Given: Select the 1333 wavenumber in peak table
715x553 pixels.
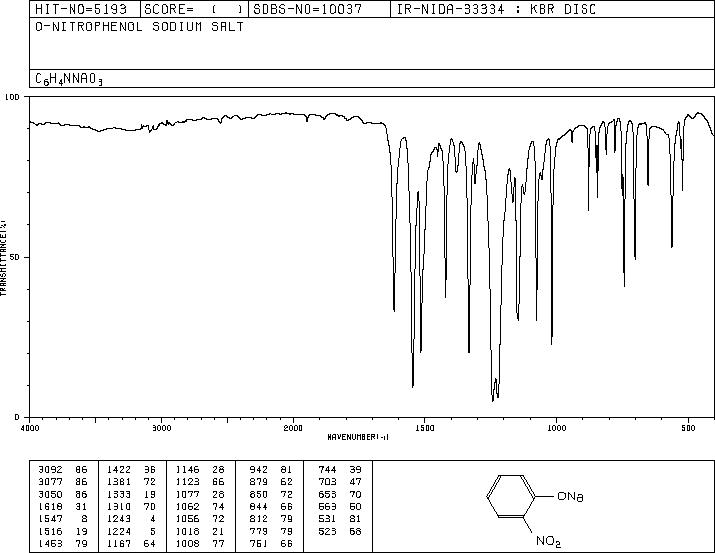Looking at the screenshot, I should tap(119, 494).
